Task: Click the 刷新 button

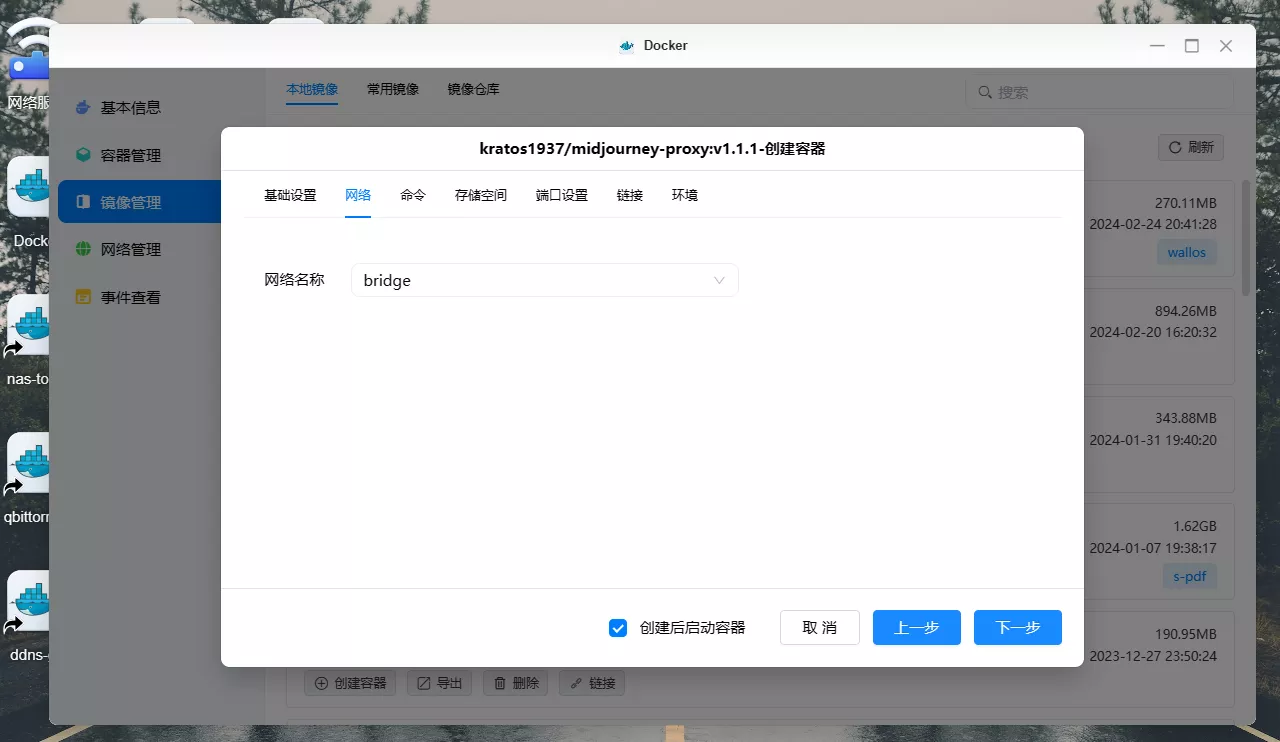Action: point(1191,147)
